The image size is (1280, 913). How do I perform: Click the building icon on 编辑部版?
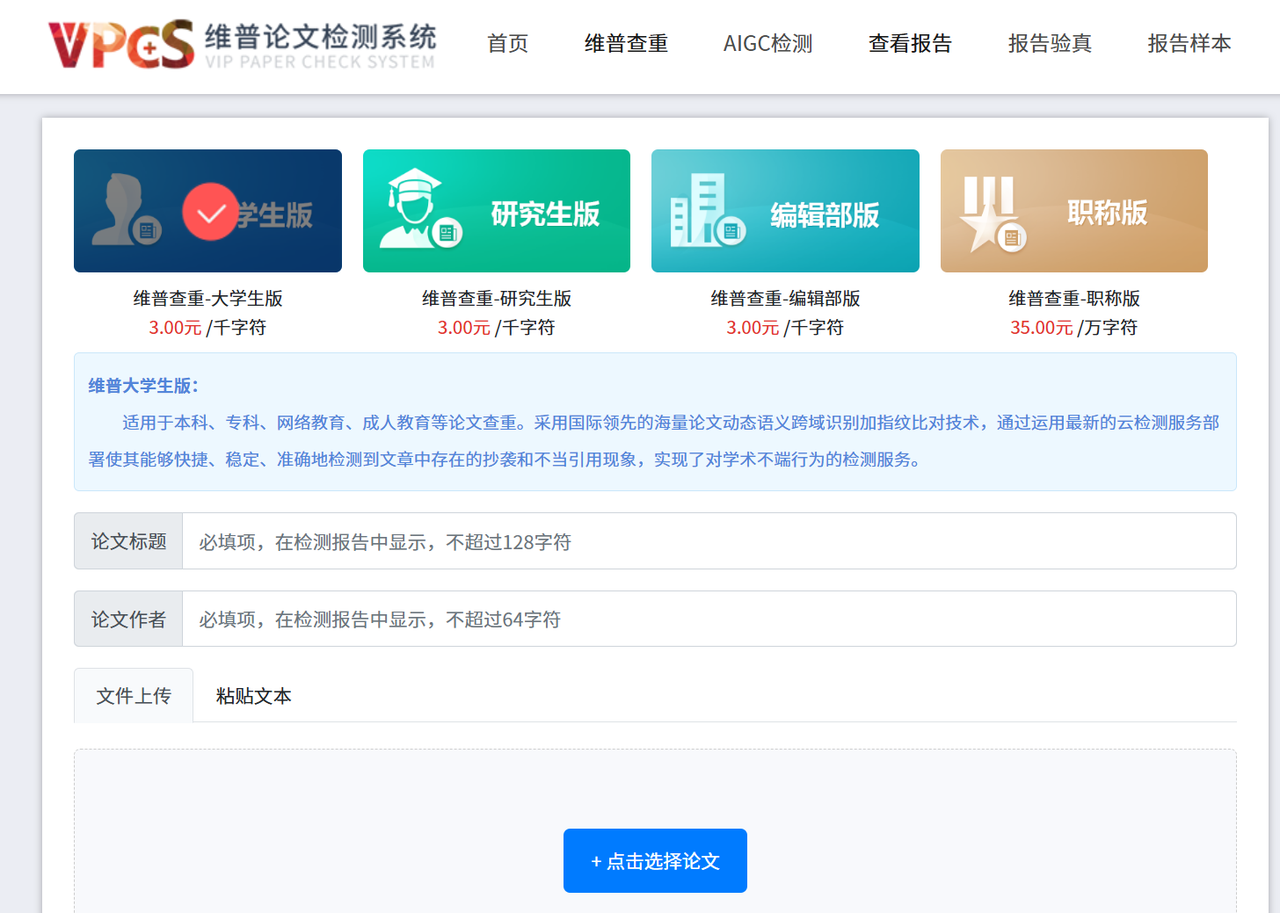point(708,210)
